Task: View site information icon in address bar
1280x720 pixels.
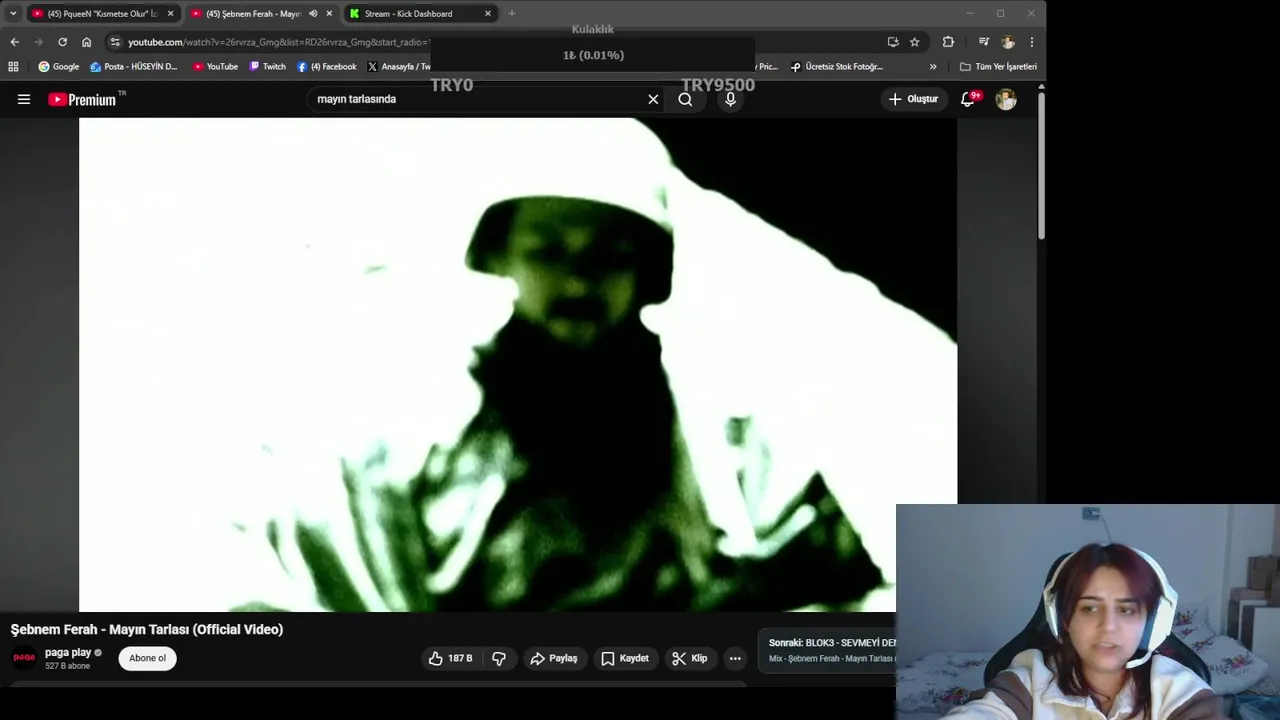Action: (115, 42)
